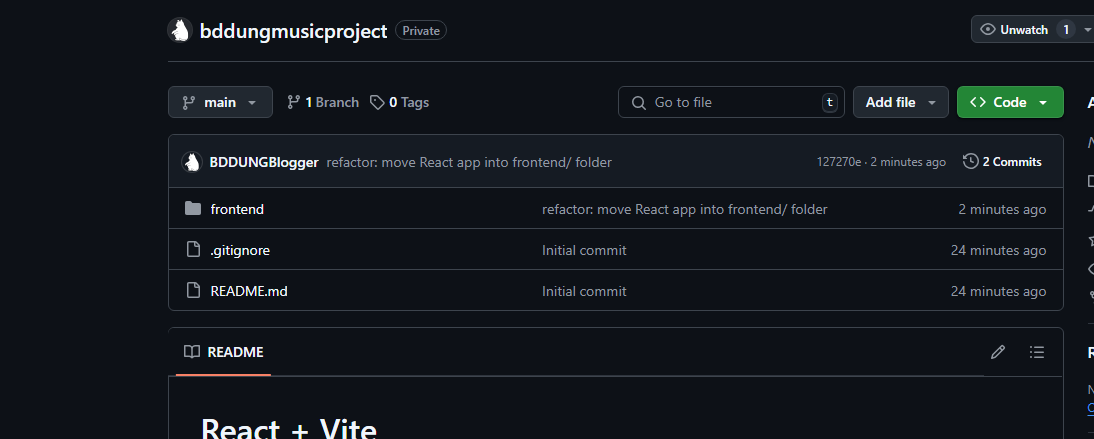Image resolution: width=1094 pixels, height=439 pixels.
Task: Open commit hash 127270e
Action: tap(839, 163)
